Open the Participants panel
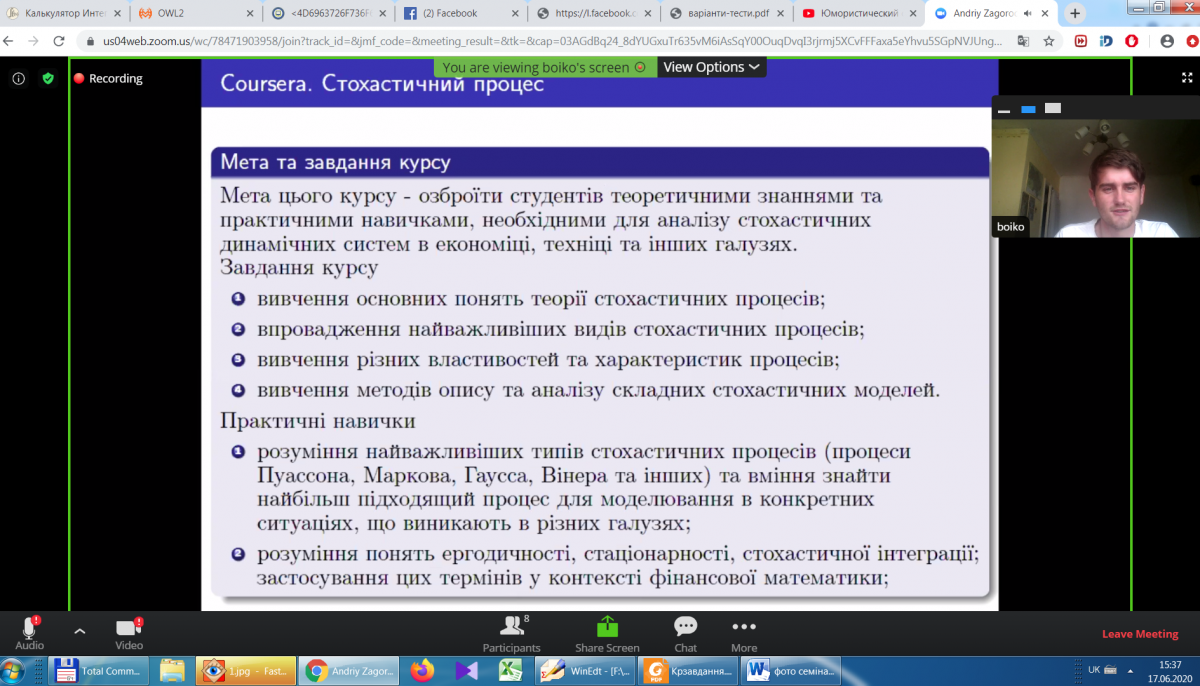1200x686 pixels. tap(512, 633)
